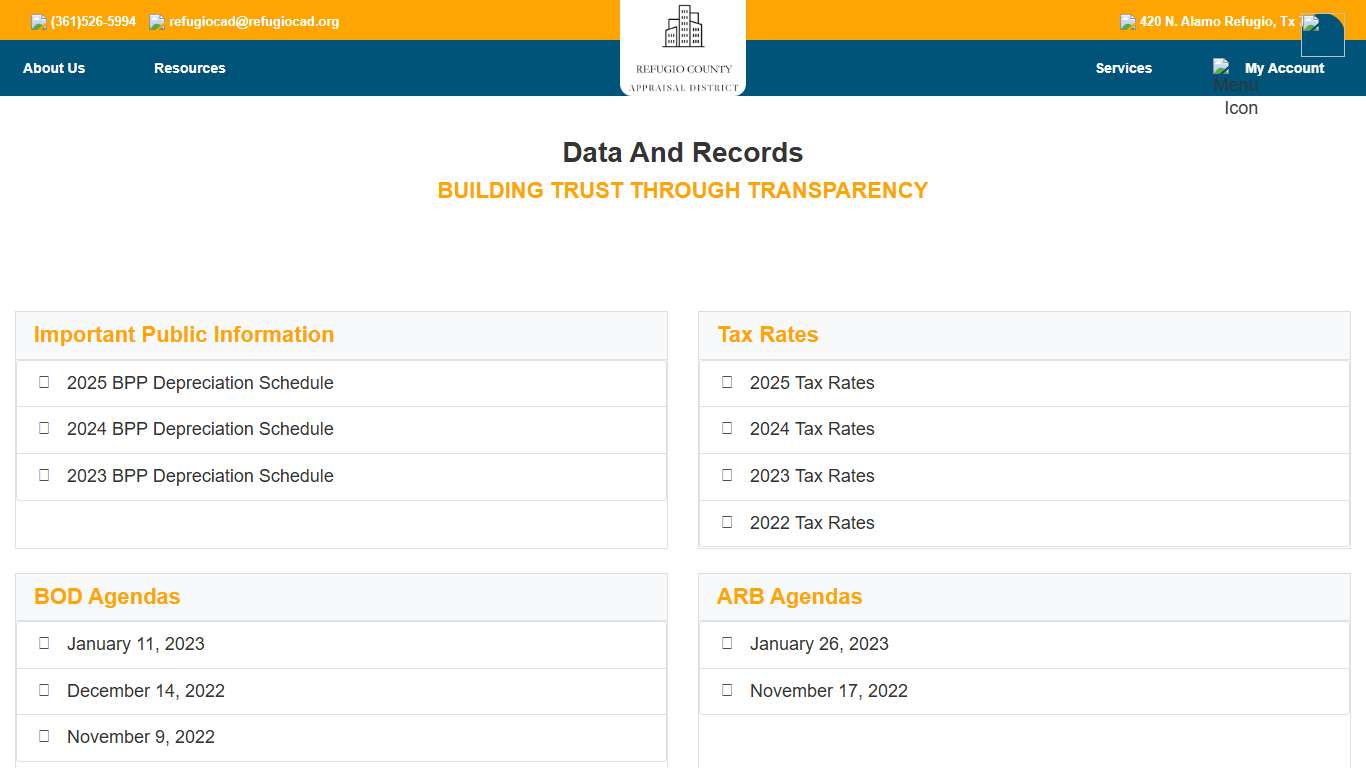Image resolution: width=1366 pixels, height=768 pixels.
Task: Open the November 17, 2022 ARB agenda
Action: (x=829, y=691)
